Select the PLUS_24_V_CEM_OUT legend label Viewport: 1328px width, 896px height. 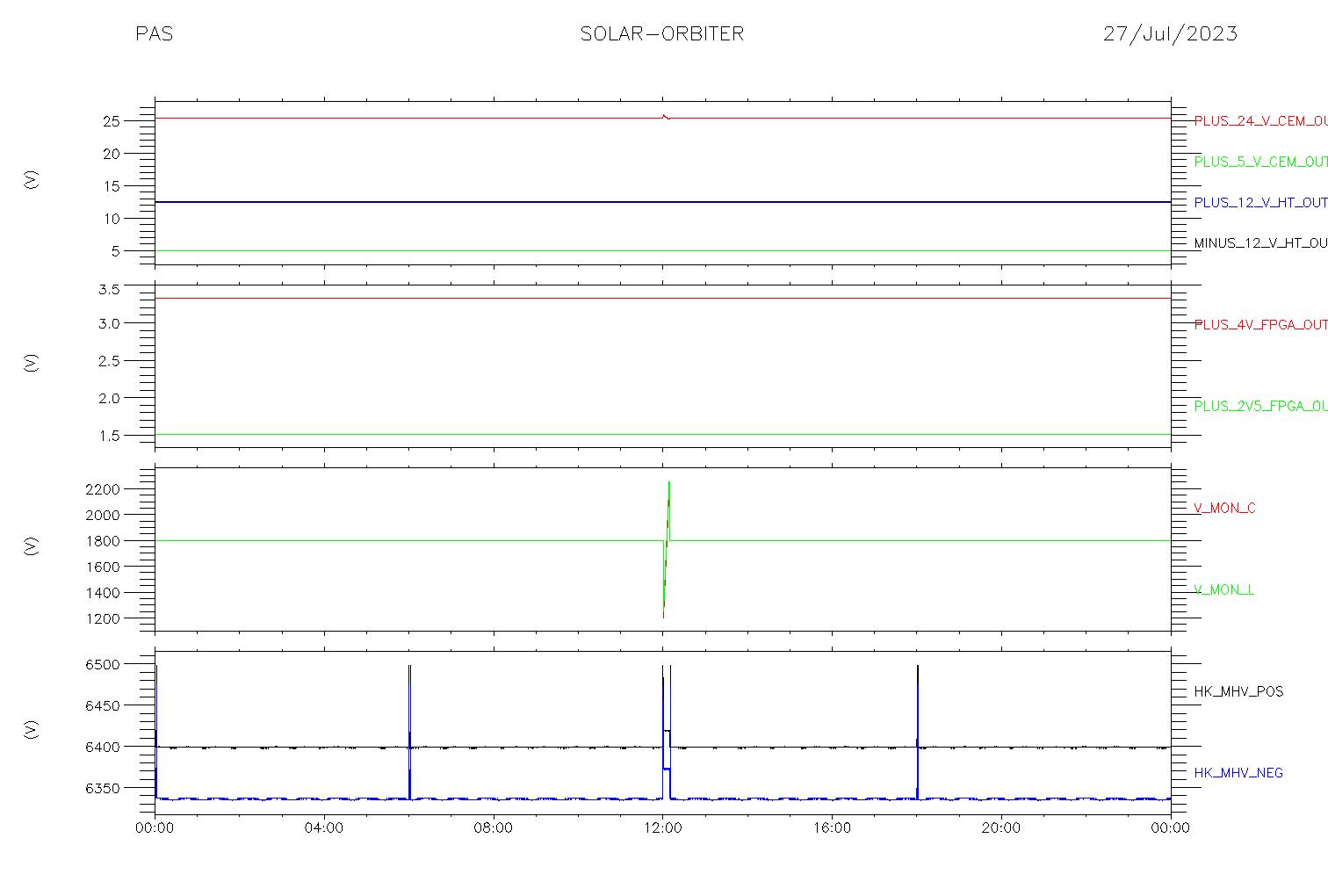[x=1260, y=121]
